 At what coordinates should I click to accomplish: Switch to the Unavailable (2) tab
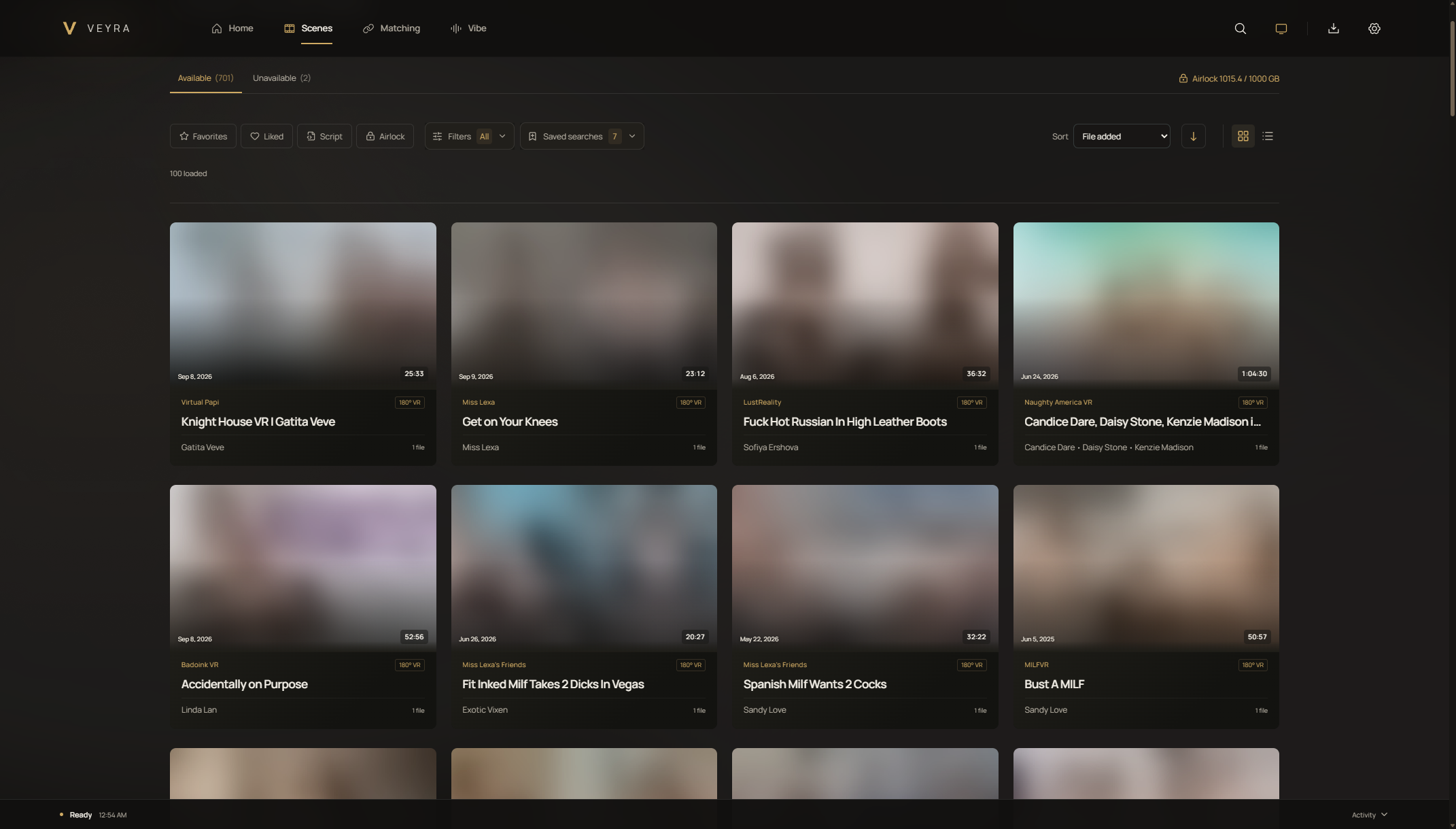click(281, 78)
